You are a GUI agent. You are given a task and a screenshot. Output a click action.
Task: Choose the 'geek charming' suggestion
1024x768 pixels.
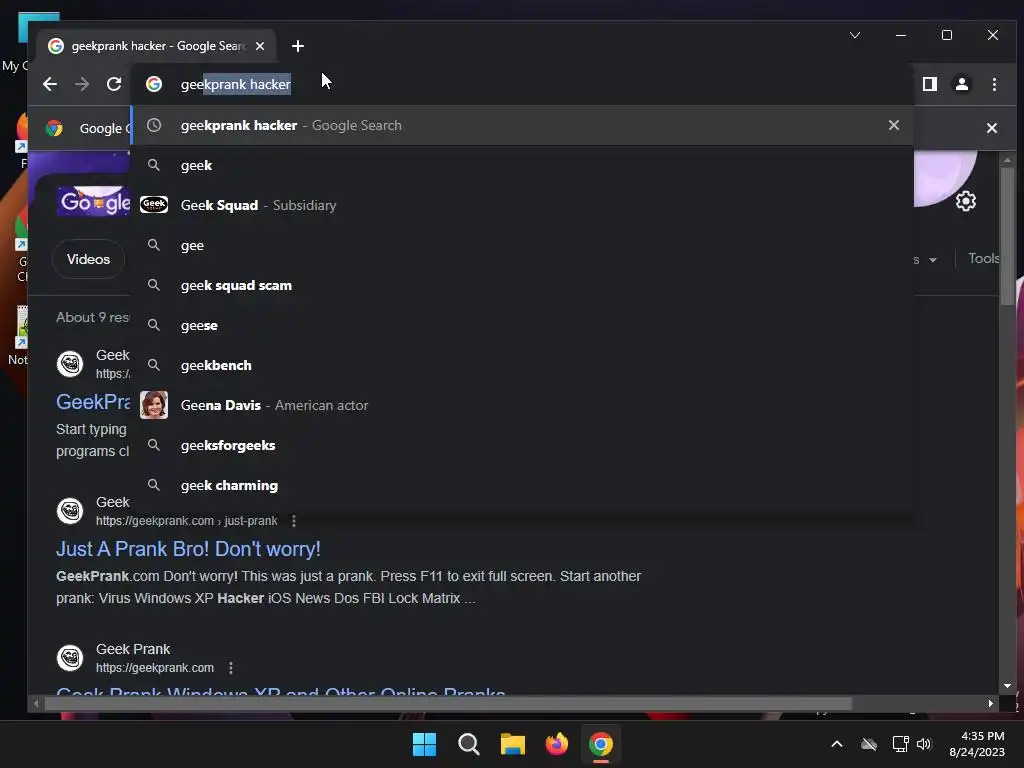coord(522,485)
